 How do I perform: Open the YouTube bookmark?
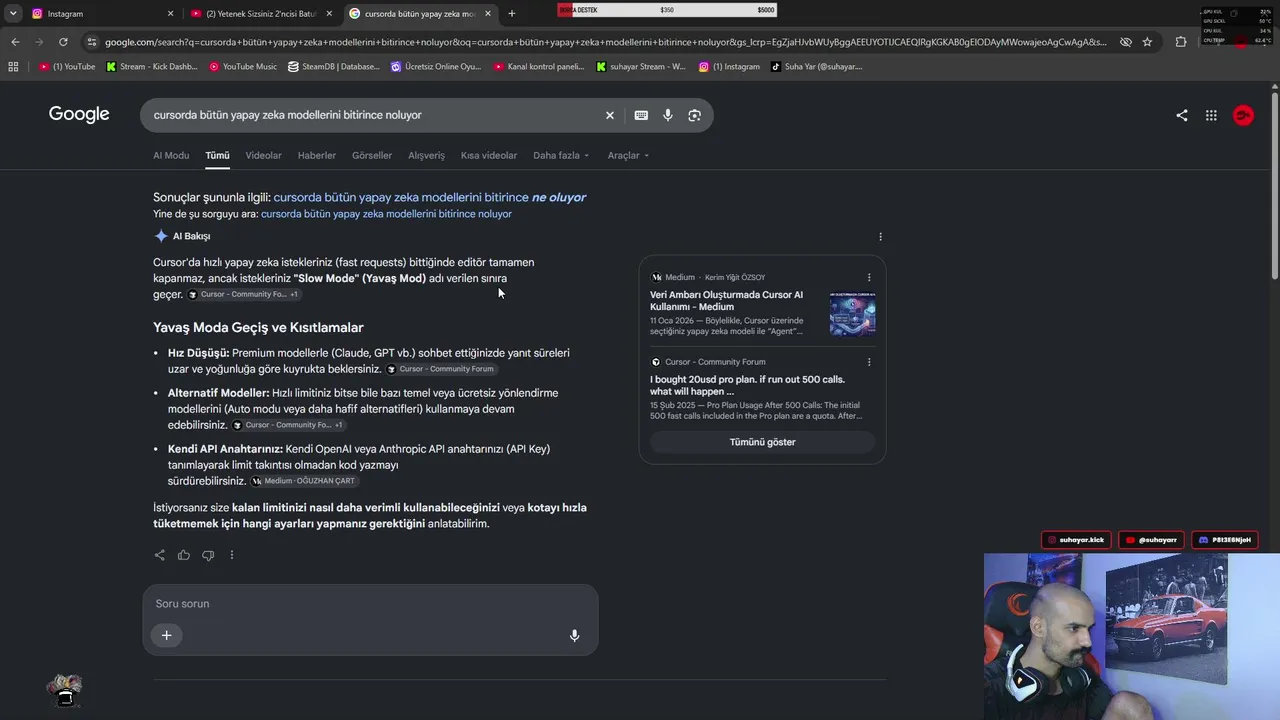coord(68,67)
